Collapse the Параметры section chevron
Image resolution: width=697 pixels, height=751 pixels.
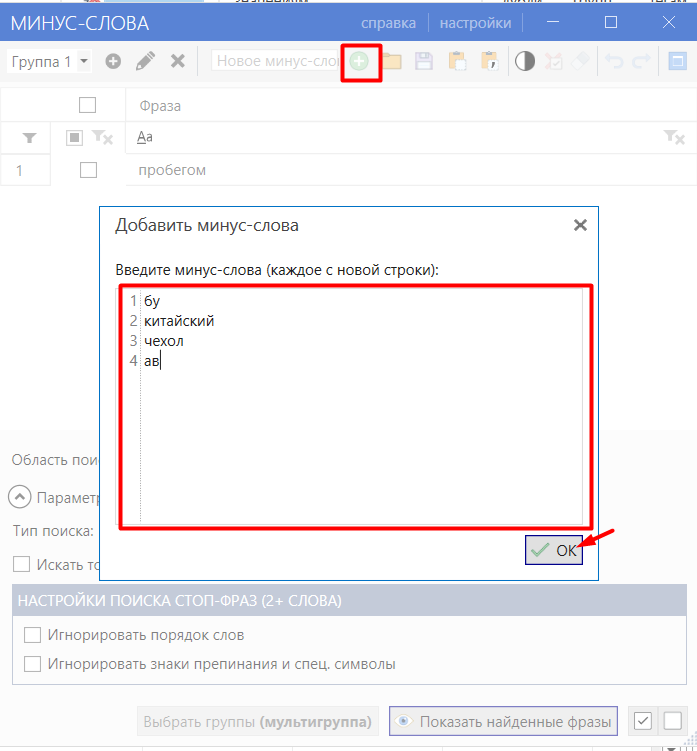[x=20, y=497]
